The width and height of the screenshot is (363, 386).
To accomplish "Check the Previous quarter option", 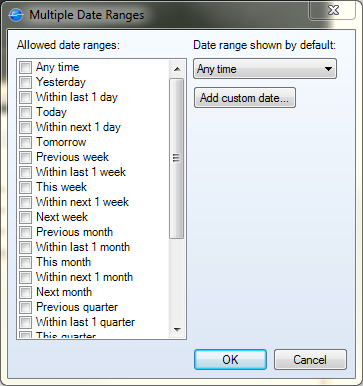I will coord(25,307).
